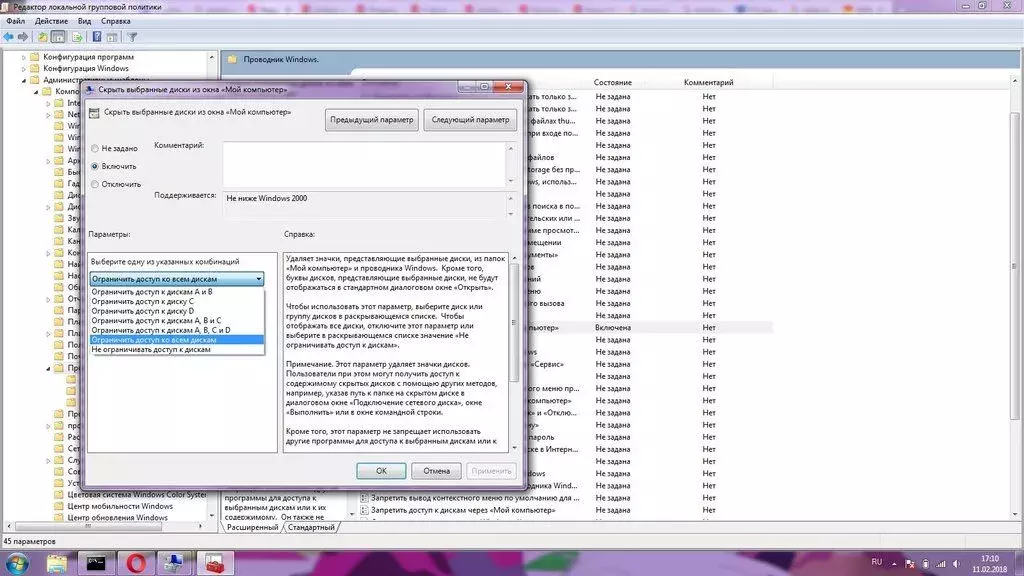Click the 'Следующий параметр' button
Screen dimensions: 1024x576
pyautogui.click(x=470, y=120)
